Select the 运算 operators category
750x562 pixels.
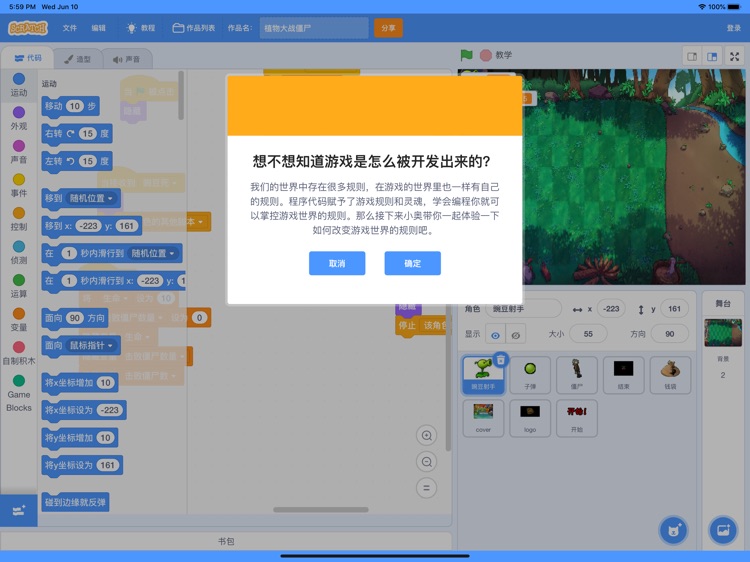pos(19,286)
